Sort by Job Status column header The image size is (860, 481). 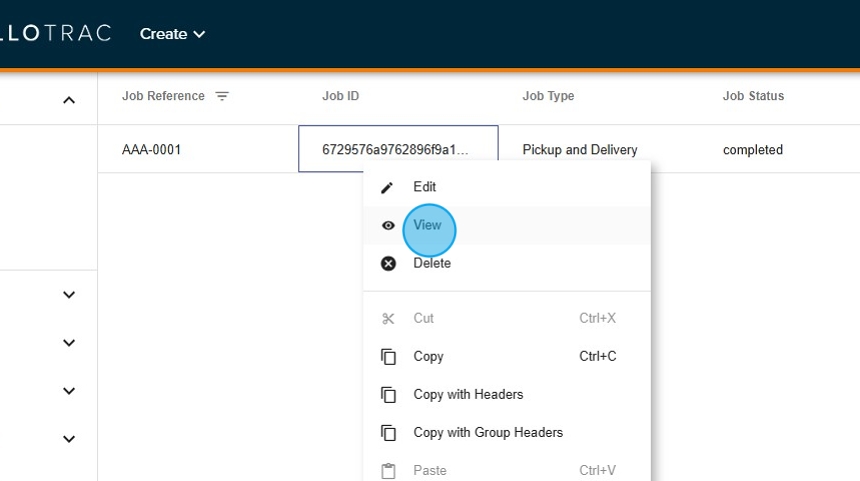click(x=753, y=97)
